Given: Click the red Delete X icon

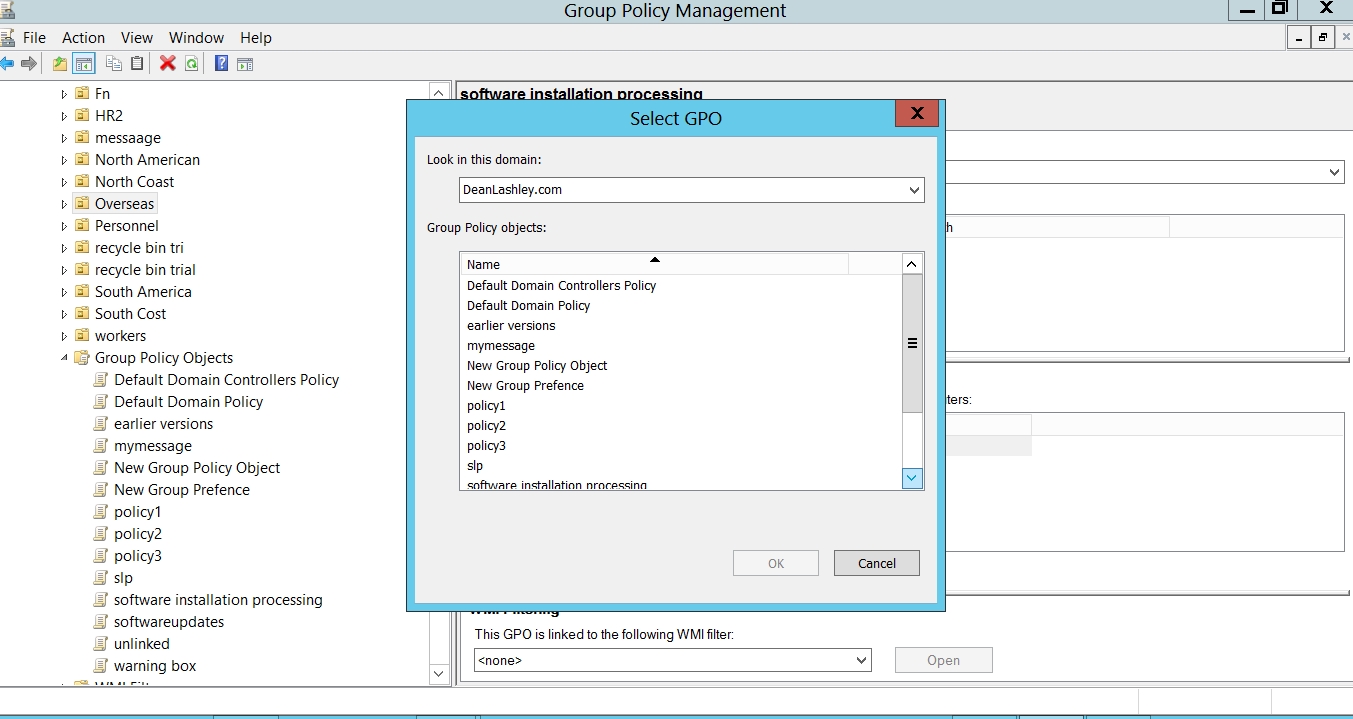Looking at the screenshot, I should (x=167, y=64).
